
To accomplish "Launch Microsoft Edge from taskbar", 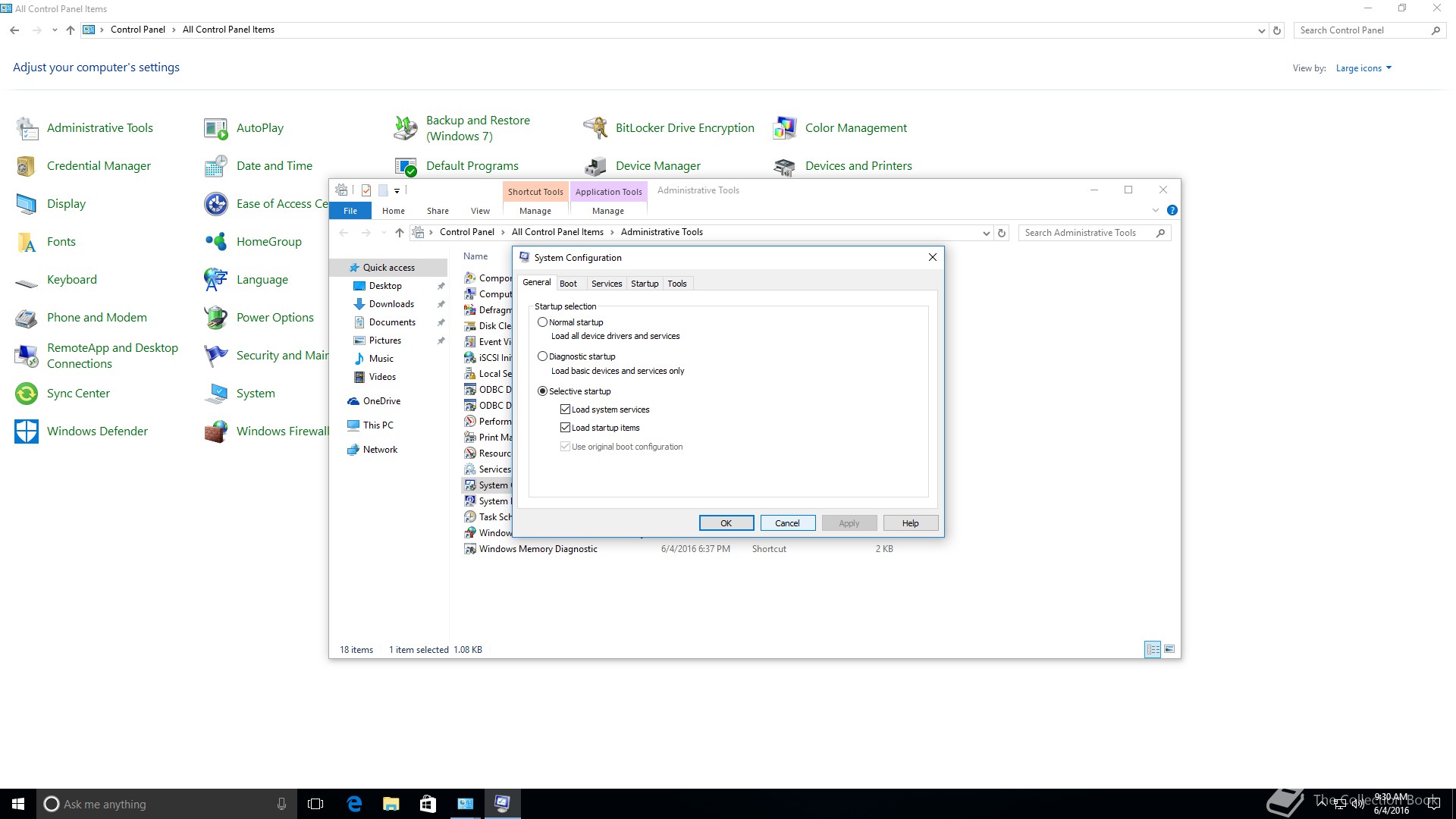I will pos(354,804).
